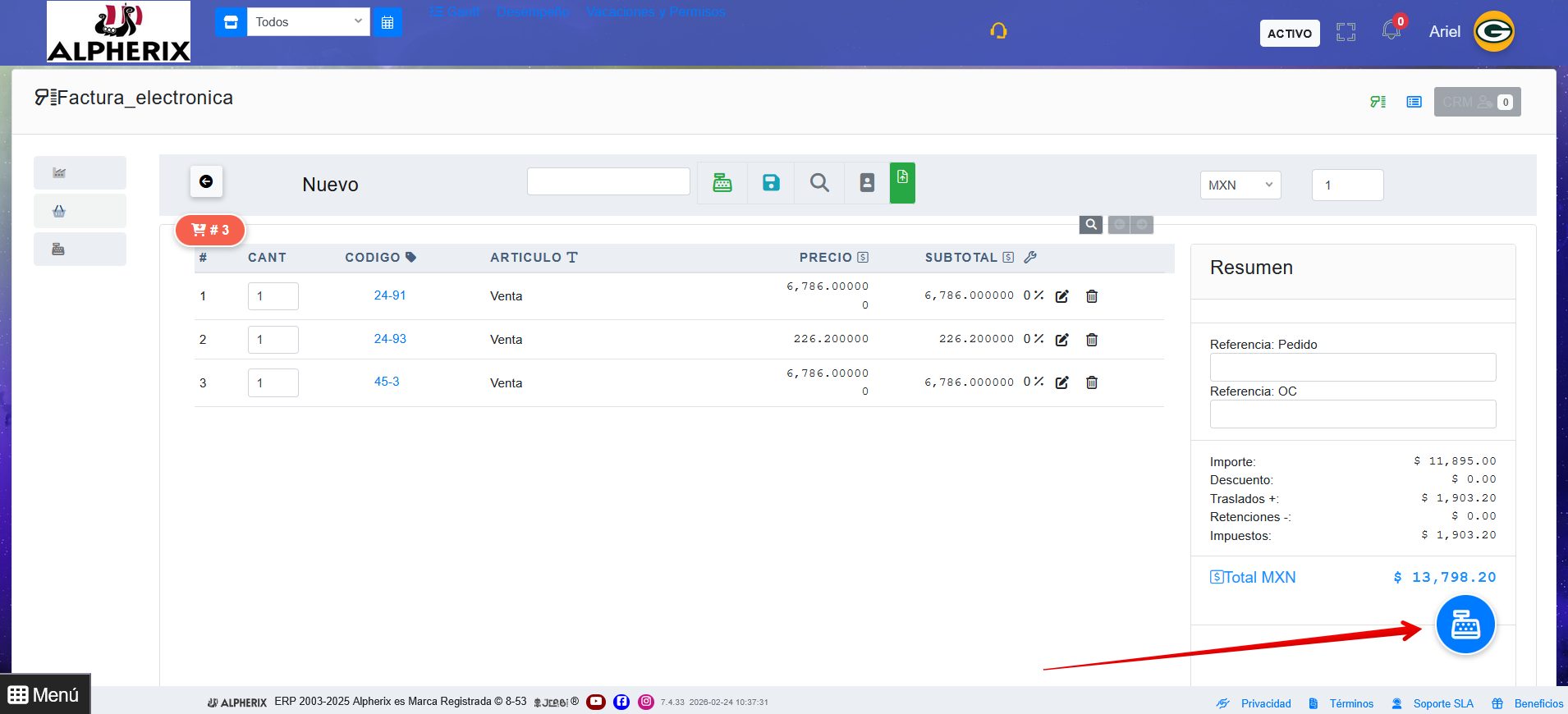Open the contact card icon in the toolbar
Viewport: 1568px width, 714px height.
[x=867, y=183]
